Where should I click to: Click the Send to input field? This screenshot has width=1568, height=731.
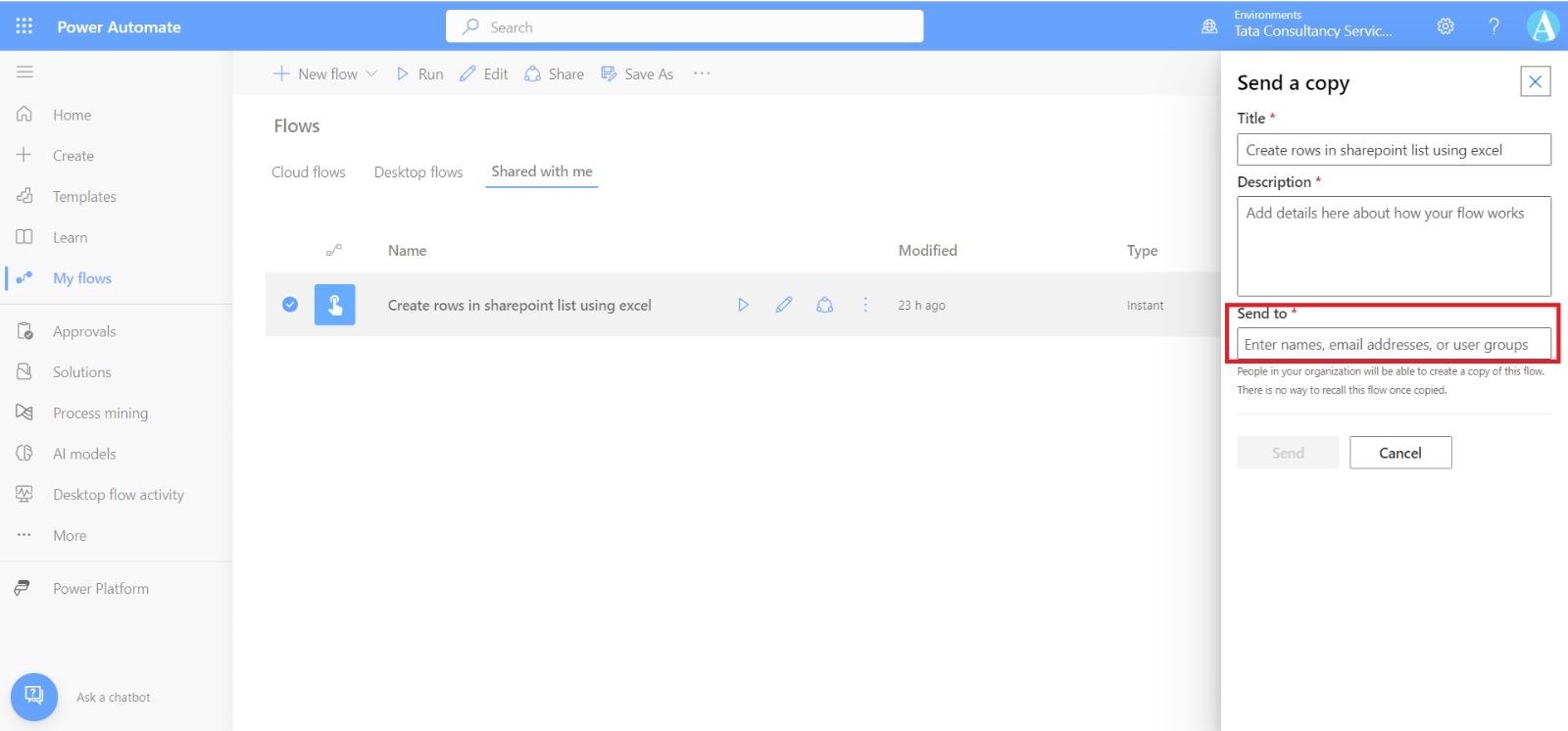pyautogui.click(x=1393, y=344)
